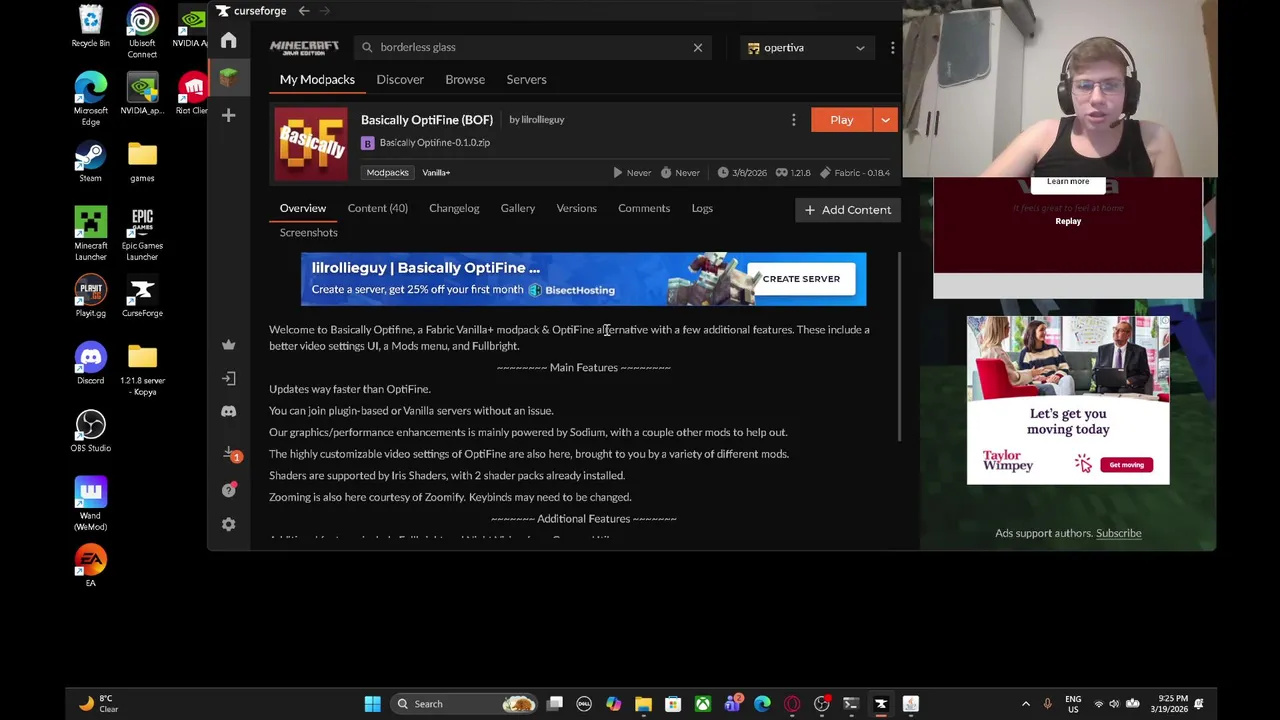1280x720 pixels.
Task: Click the Modpacks category tag
Action: click(387, 172)
